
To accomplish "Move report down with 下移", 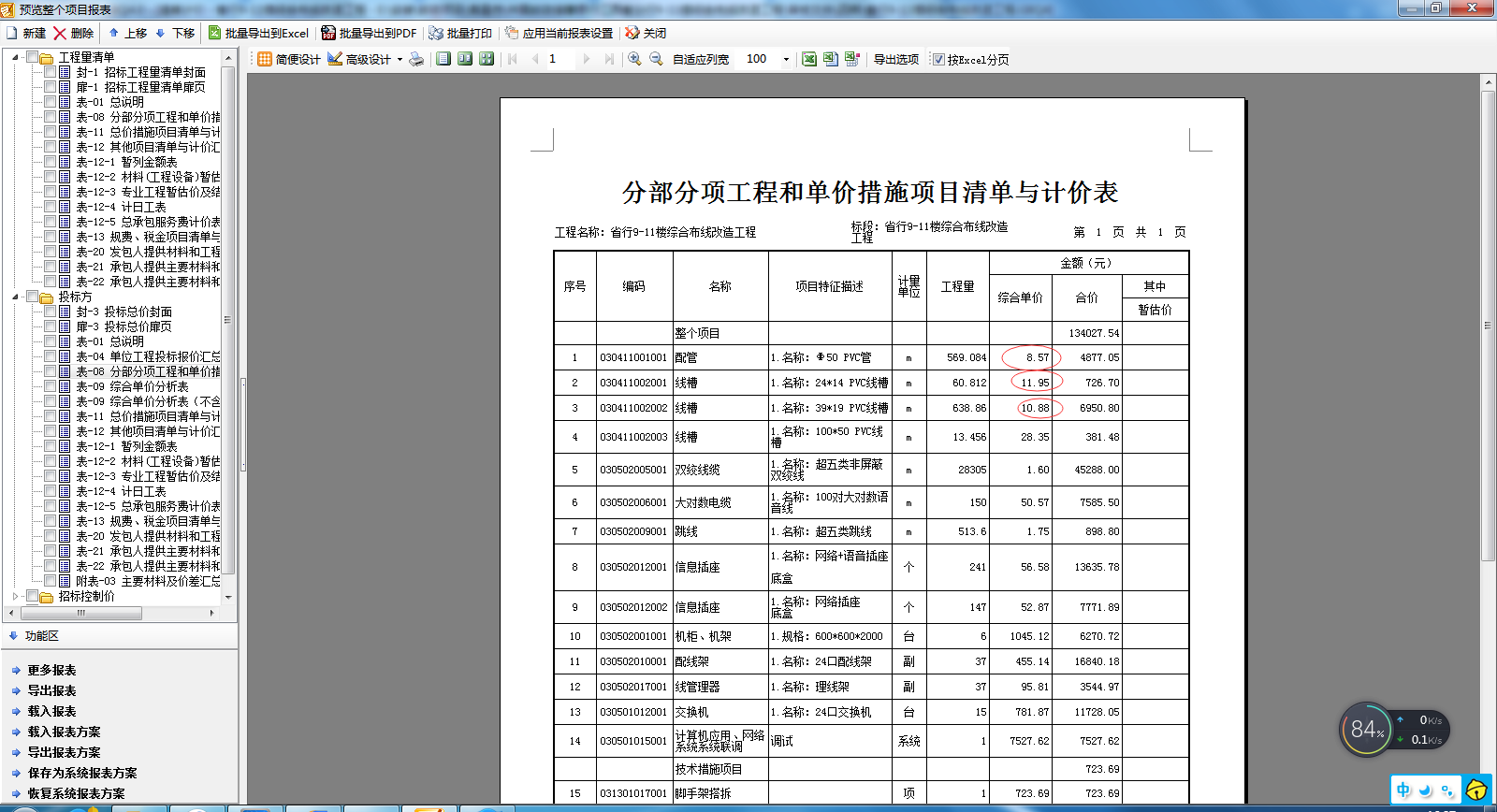I will coord(175,33).
